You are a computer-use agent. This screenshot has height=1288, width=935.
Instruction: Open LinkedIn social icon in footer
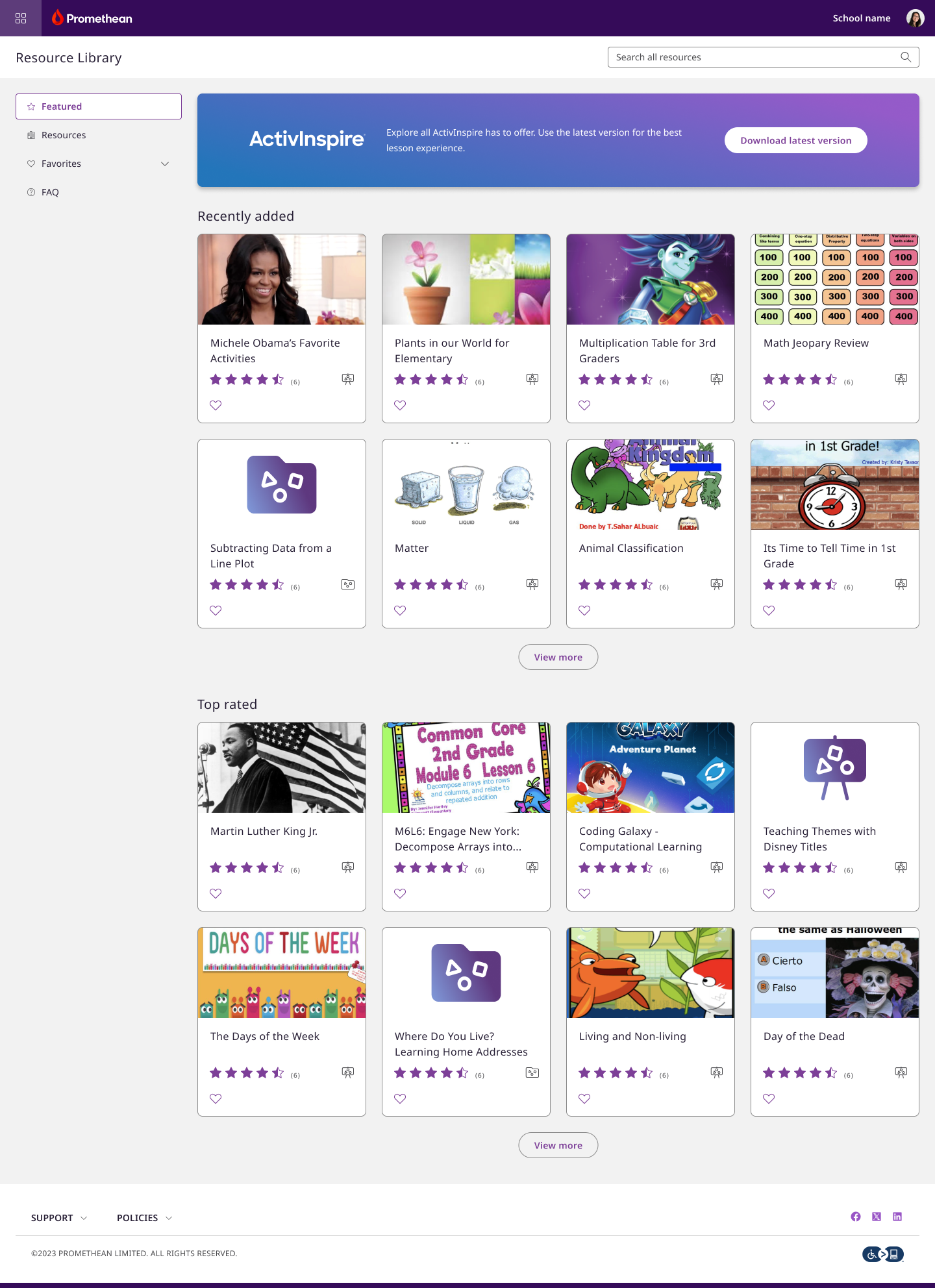coord(897,1217)
